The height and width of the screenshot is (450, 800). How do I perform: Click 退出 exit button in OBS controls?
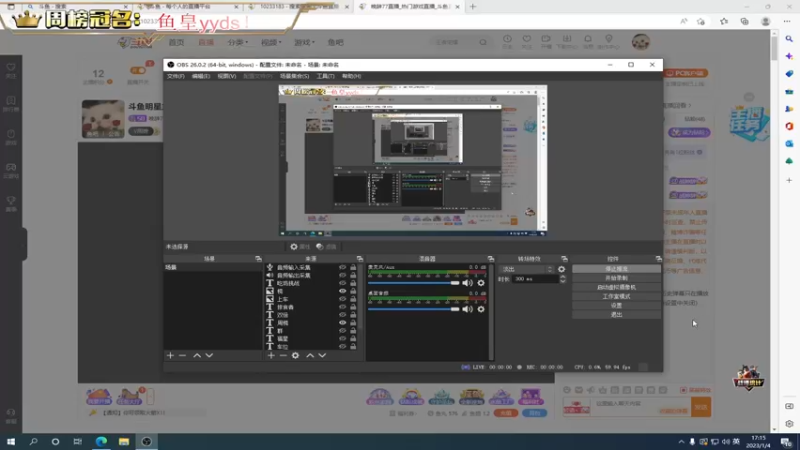[616, 315]
